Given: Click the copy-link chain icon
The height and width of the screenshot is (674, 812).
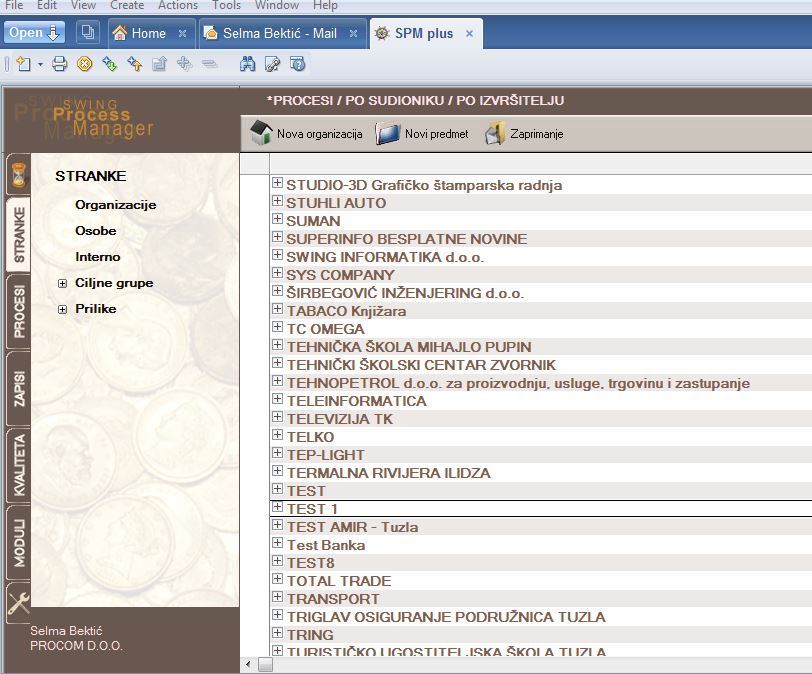Looking at the screenshot, I should click(272, 64).
